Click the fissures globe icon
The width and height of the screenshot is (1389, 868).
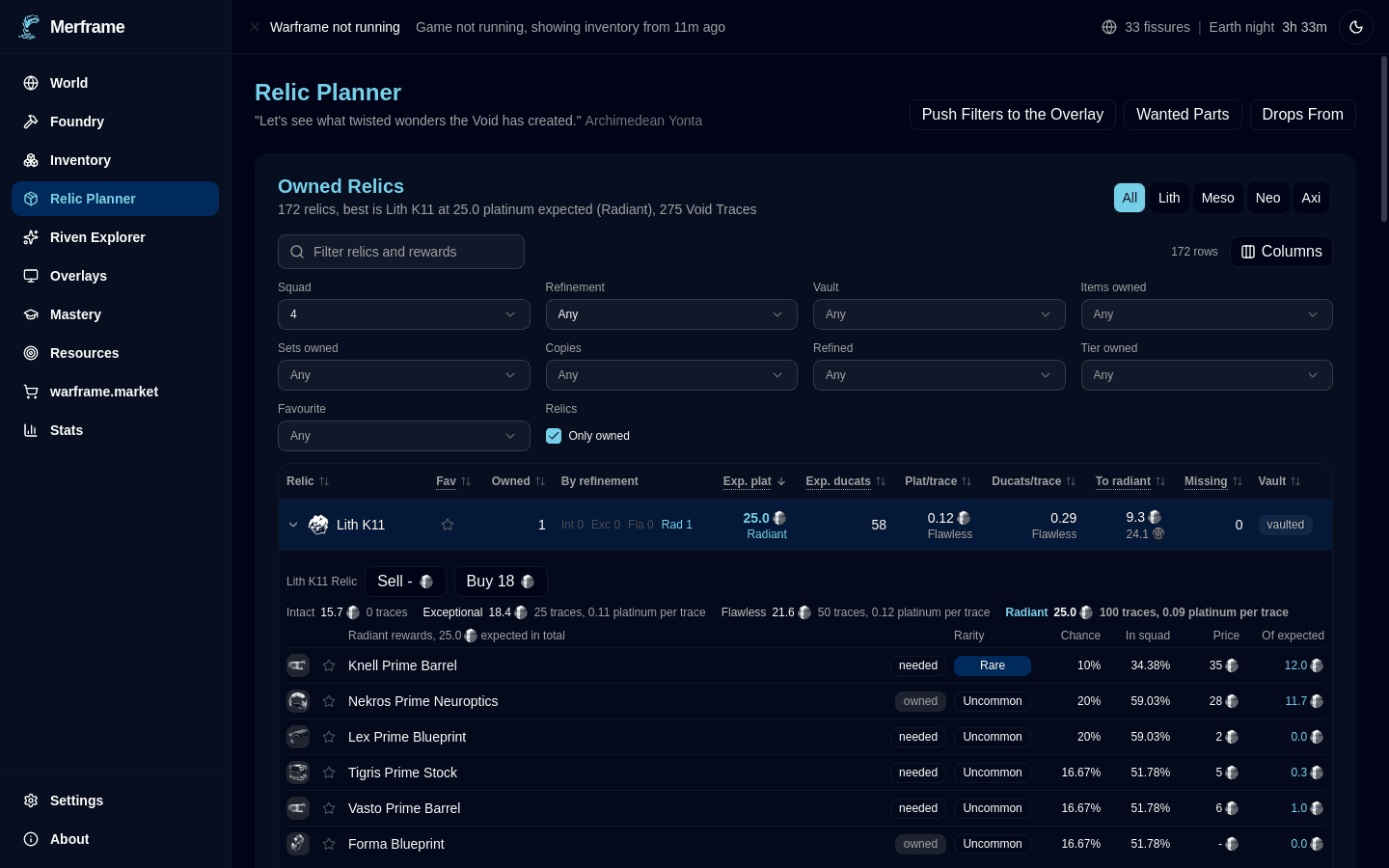[1109, 27]
